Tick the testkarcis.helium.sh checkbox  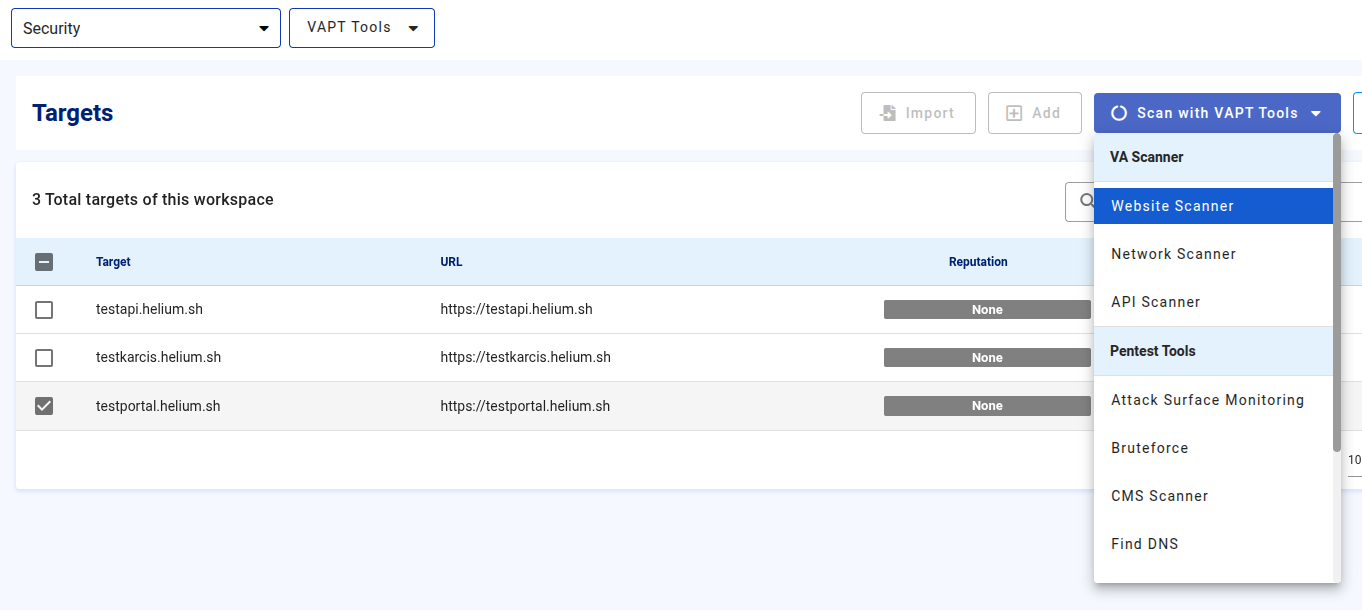pyautogui.click(x=44, y=358)
